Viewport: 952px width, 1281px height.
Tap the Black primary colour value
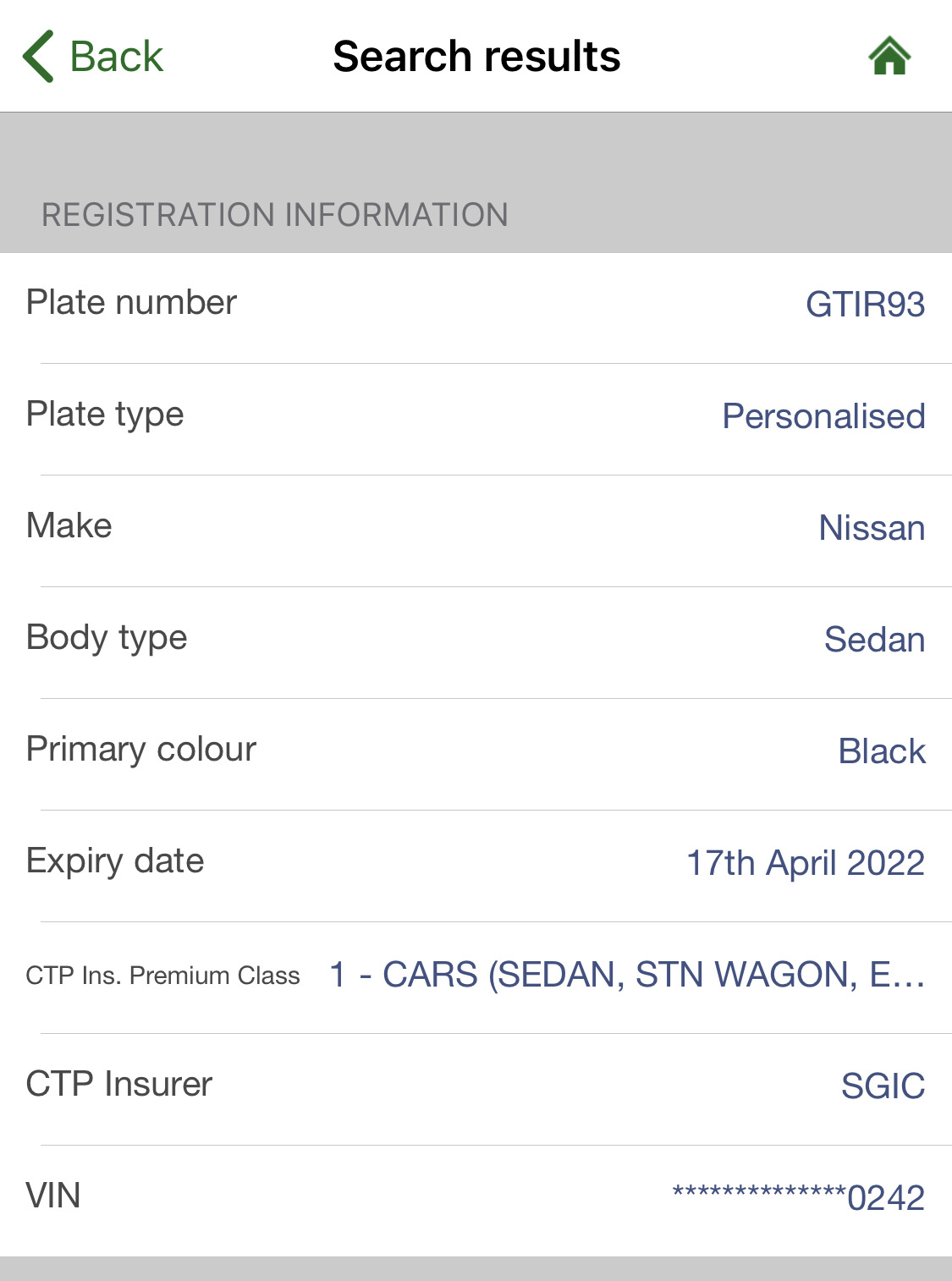(882, 751)
